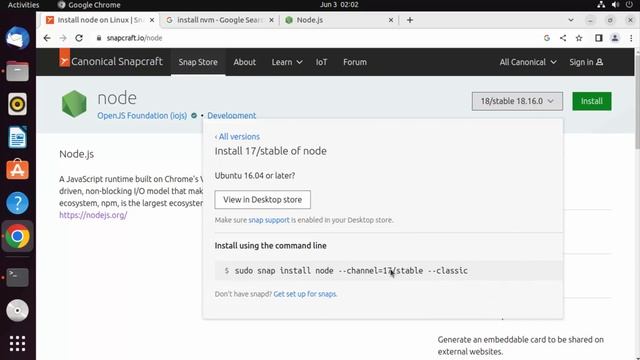
Task: Open Ubuntu Software from the dock
Action: point(17,170)
